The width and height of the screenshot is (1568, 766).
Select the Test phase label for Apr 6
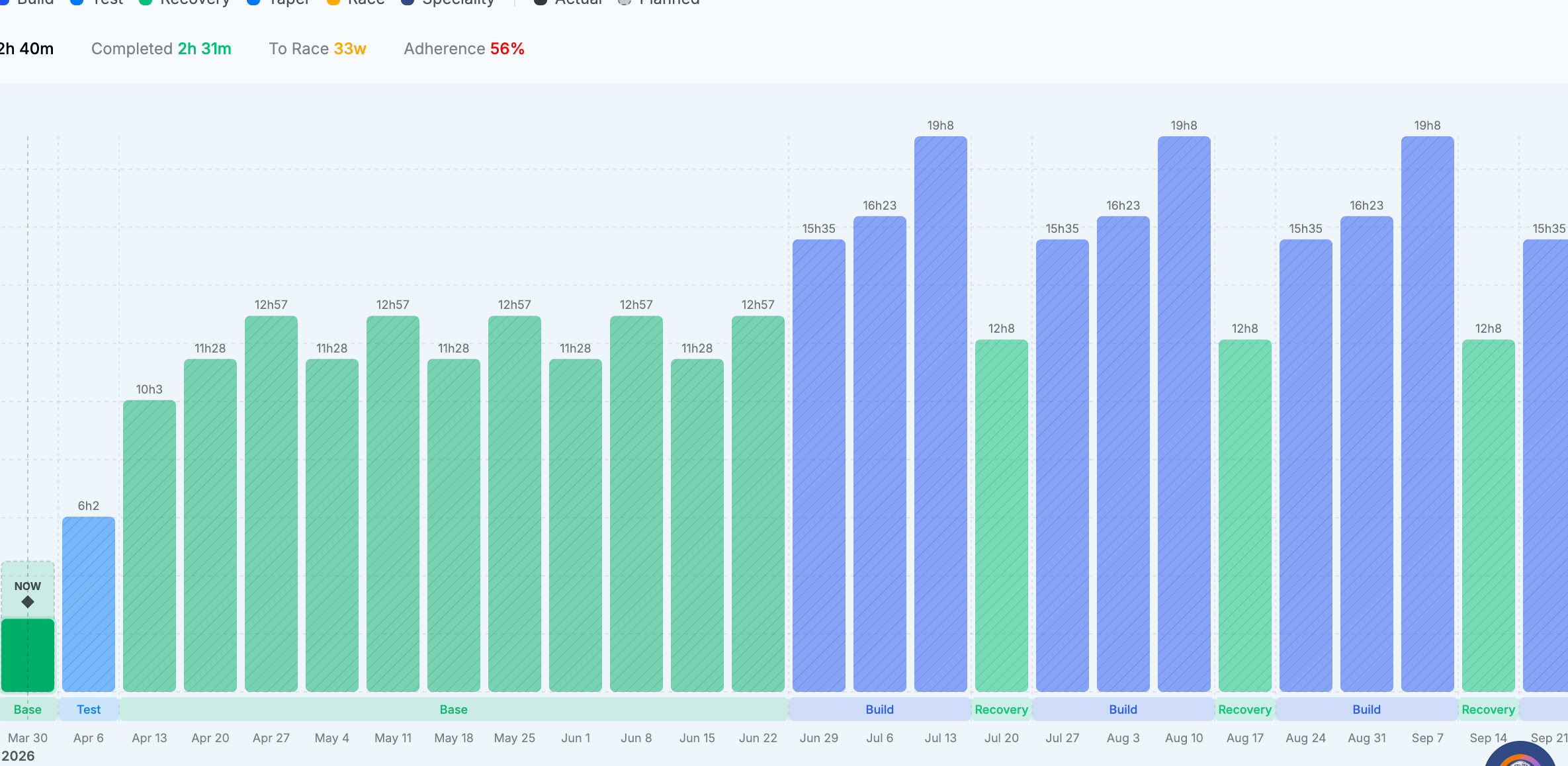(x=89, y=709)
